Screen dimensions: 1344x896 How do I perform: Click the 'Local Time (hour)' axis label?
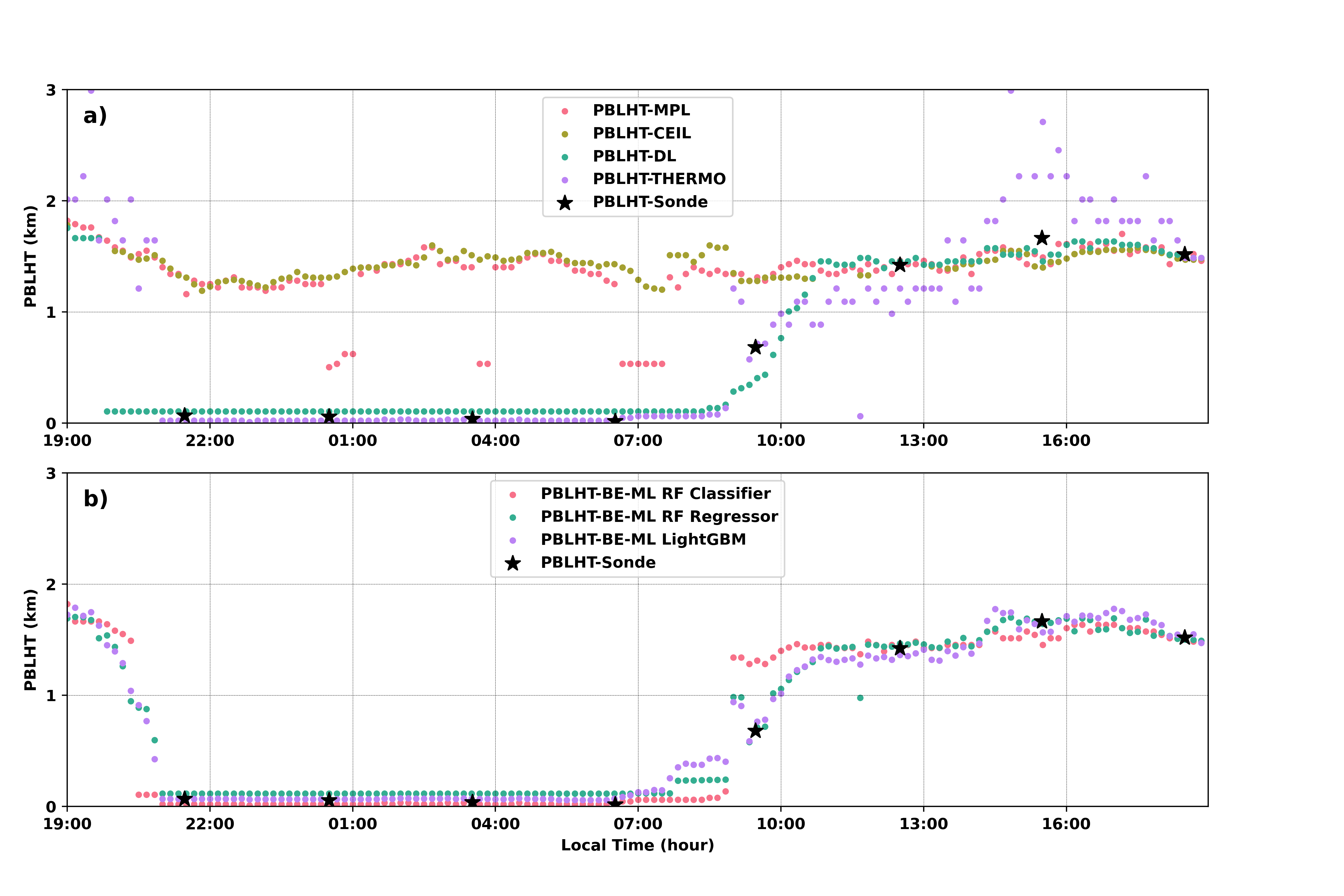coord(637,845)
